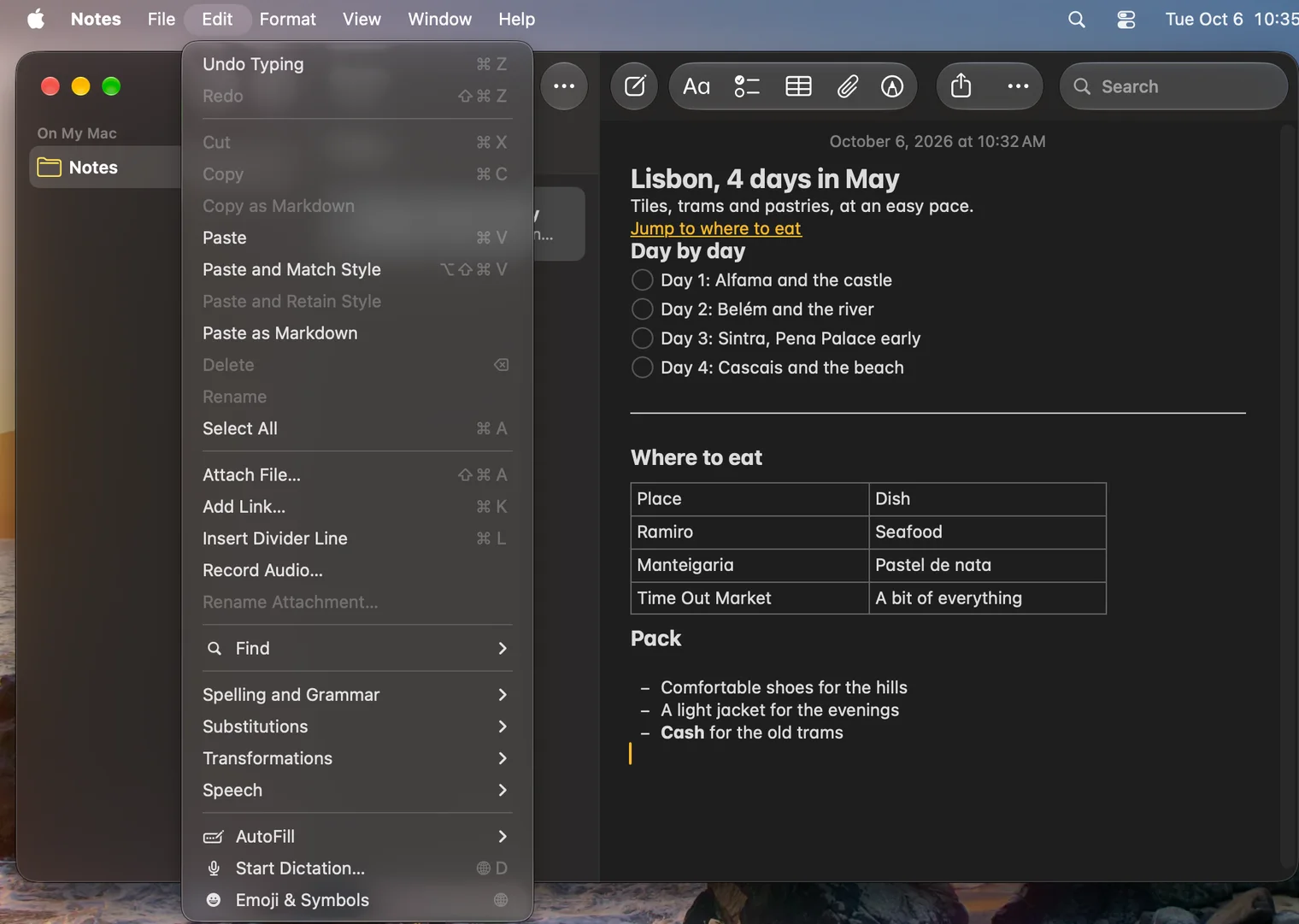Click the "Pastel de nata" table cell
1299x924 pixels.
click(987, 565)
